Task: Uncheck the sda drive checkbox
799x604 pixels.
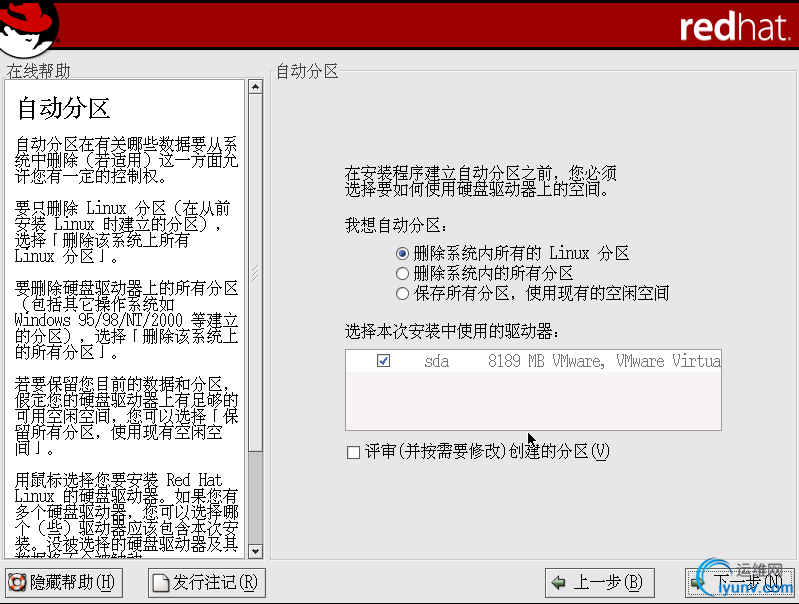Action: (383, 361)
